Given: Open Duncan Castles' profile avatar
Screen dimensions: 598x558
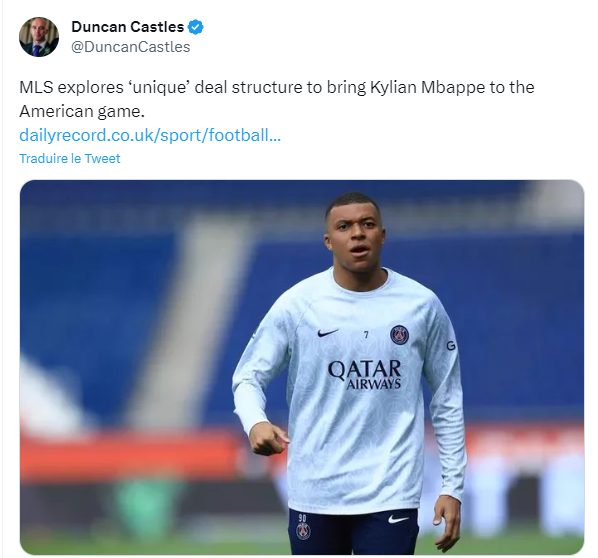Looking at the screenshot, I should click(39, 37).
